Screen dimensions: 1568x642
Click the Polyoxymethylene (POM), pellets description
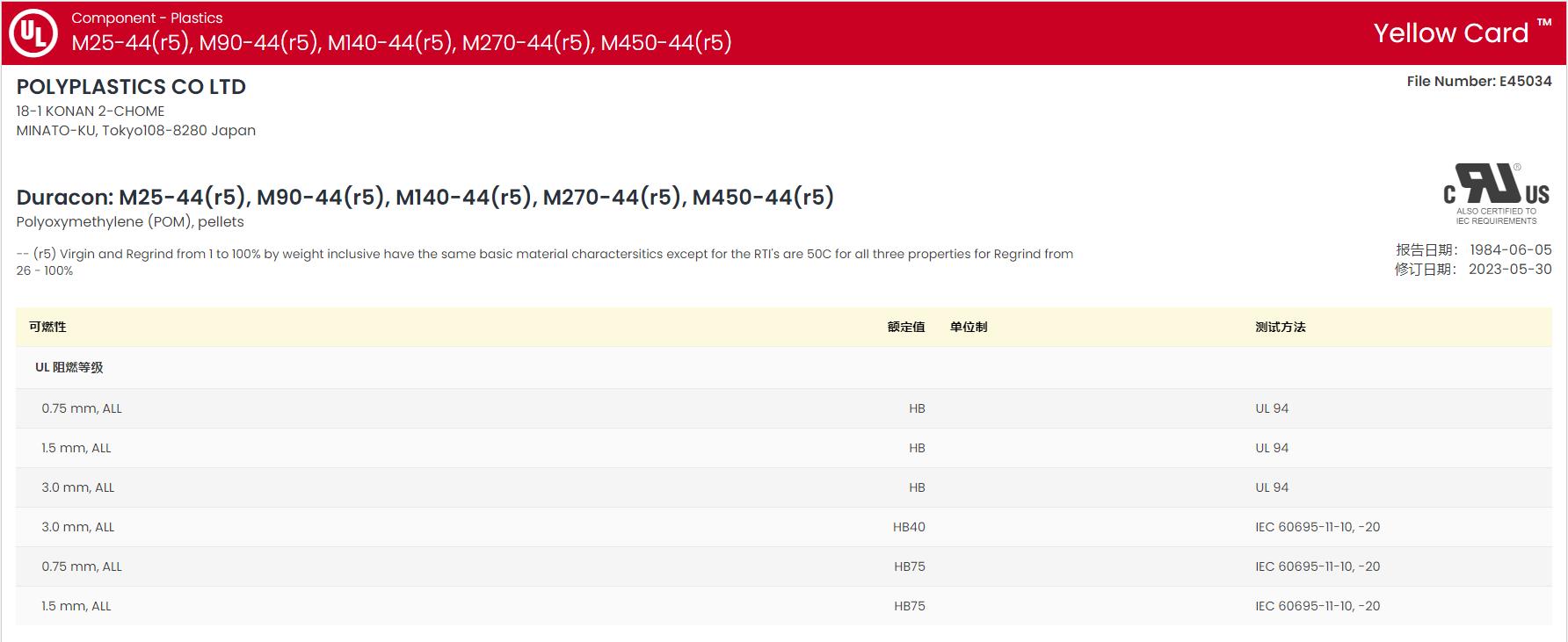(x=130, y=222)
